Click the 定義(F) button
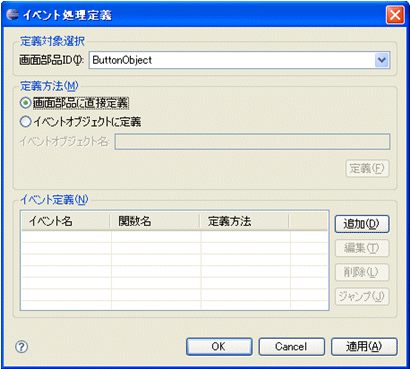The image size is (410, 369). point(367,169)
